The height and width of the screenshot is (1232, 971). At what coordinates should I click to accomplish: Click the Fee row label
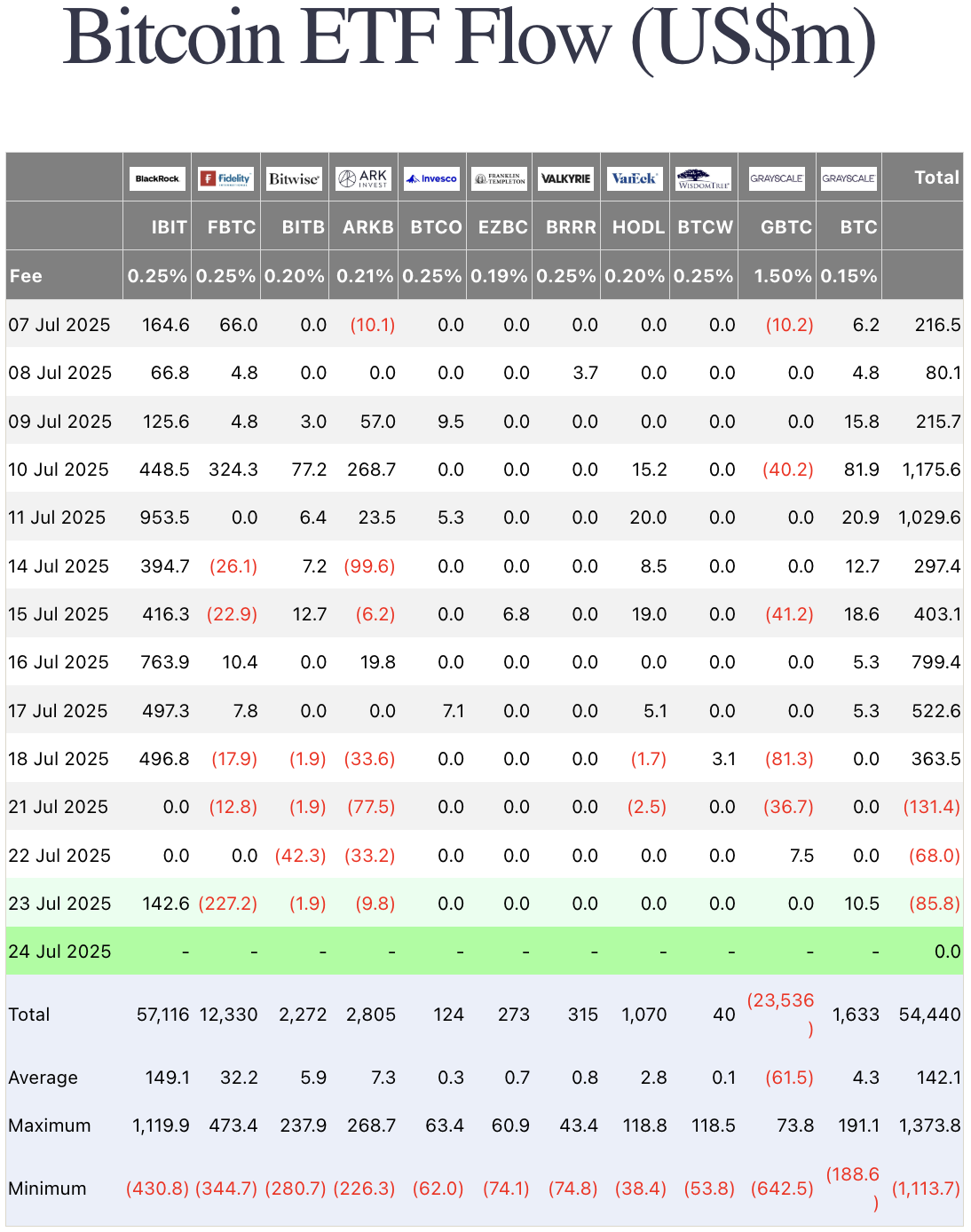pos(26,276)
